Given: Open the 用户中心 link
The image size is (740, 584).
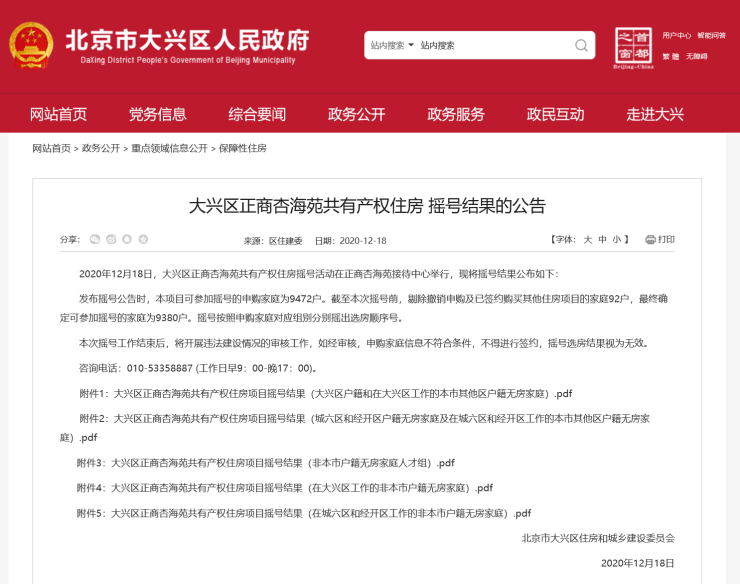Looking at the screenshot, I should pyautogui.click(x=676, y=35).
